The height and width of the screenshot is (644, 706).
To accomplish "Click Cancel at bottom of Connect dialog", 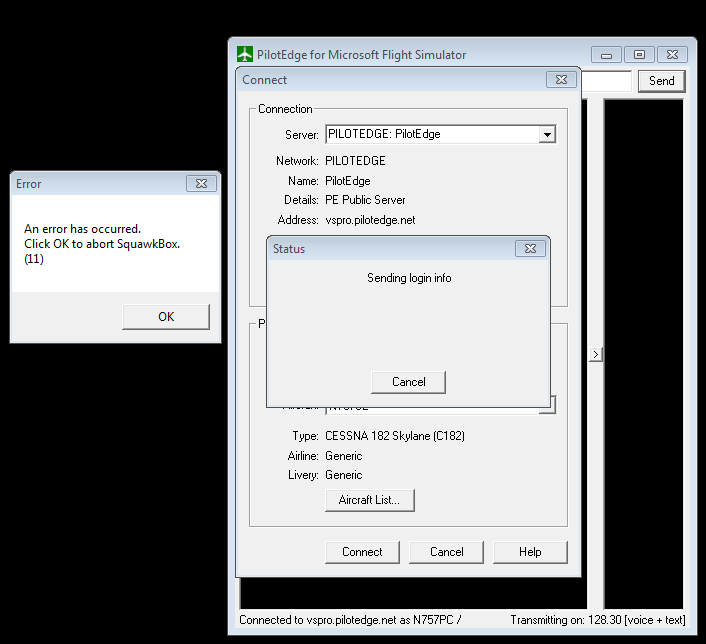I will pos(446,552).
